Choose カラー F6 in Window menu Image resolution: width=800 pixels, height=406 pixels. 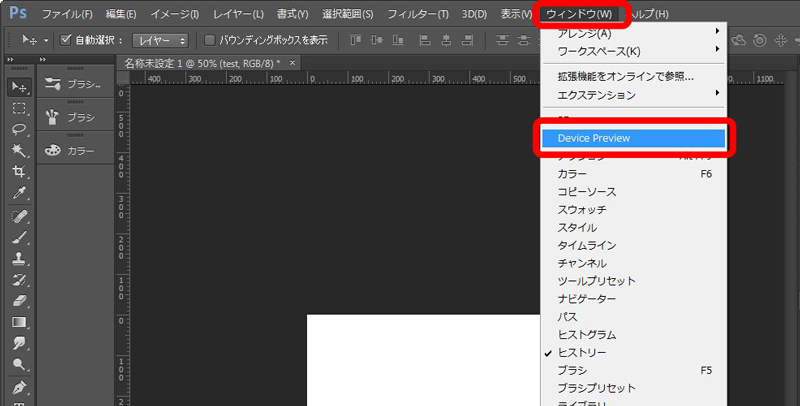pos(633,174)
